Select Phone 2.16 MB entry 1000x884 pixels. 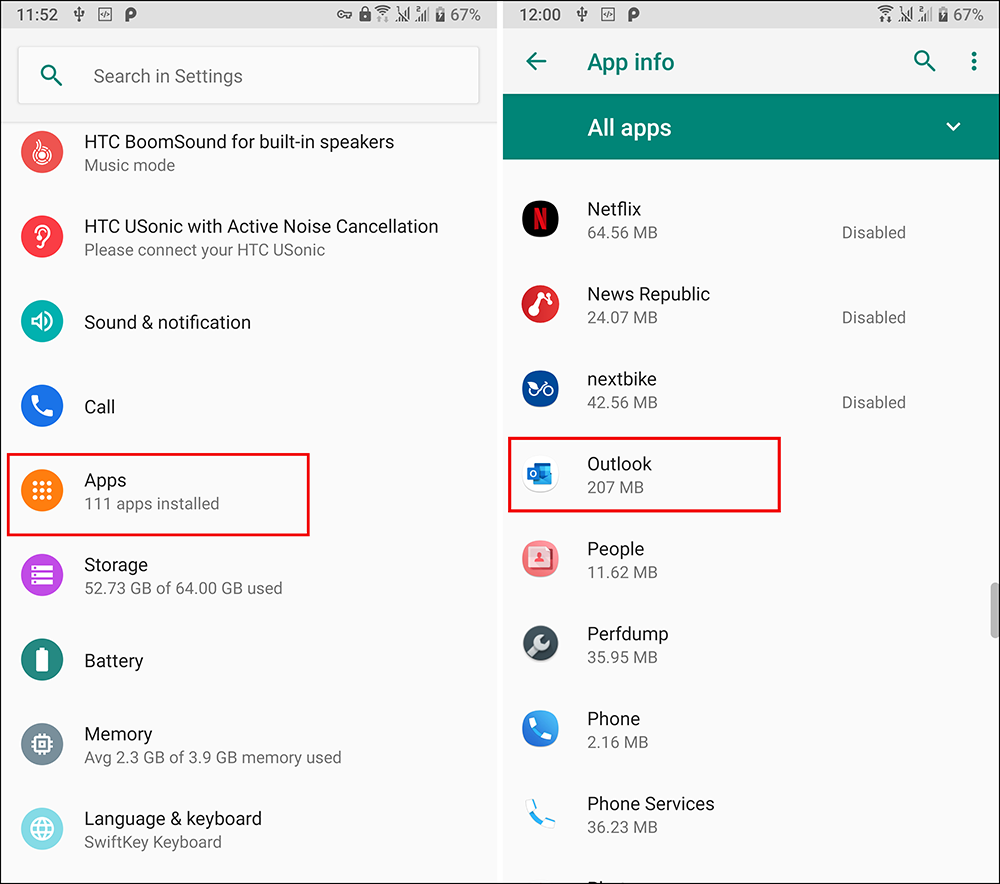[750, 729]
